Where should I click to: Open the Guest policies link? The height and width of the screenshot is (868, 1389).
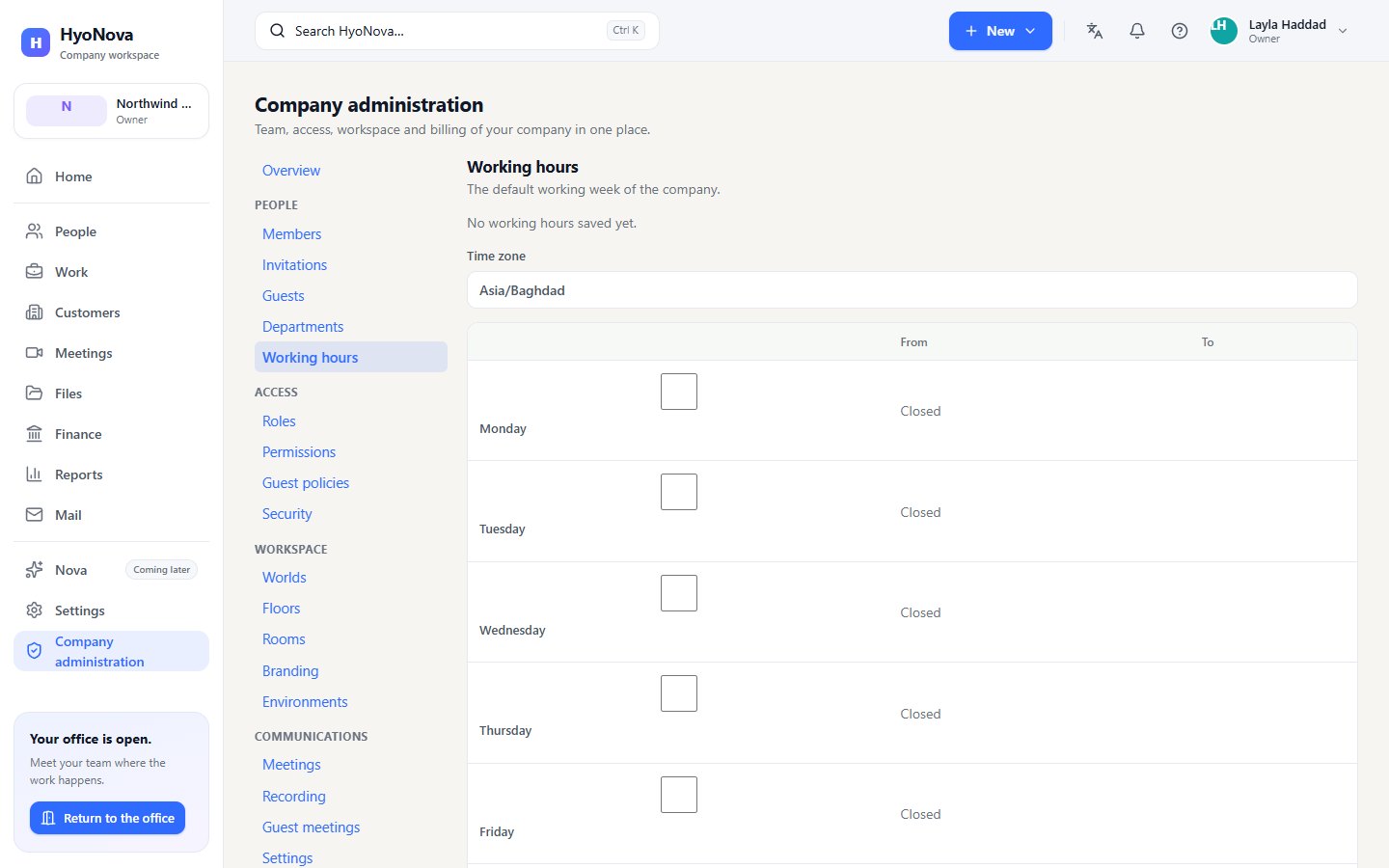click(306, 483)
